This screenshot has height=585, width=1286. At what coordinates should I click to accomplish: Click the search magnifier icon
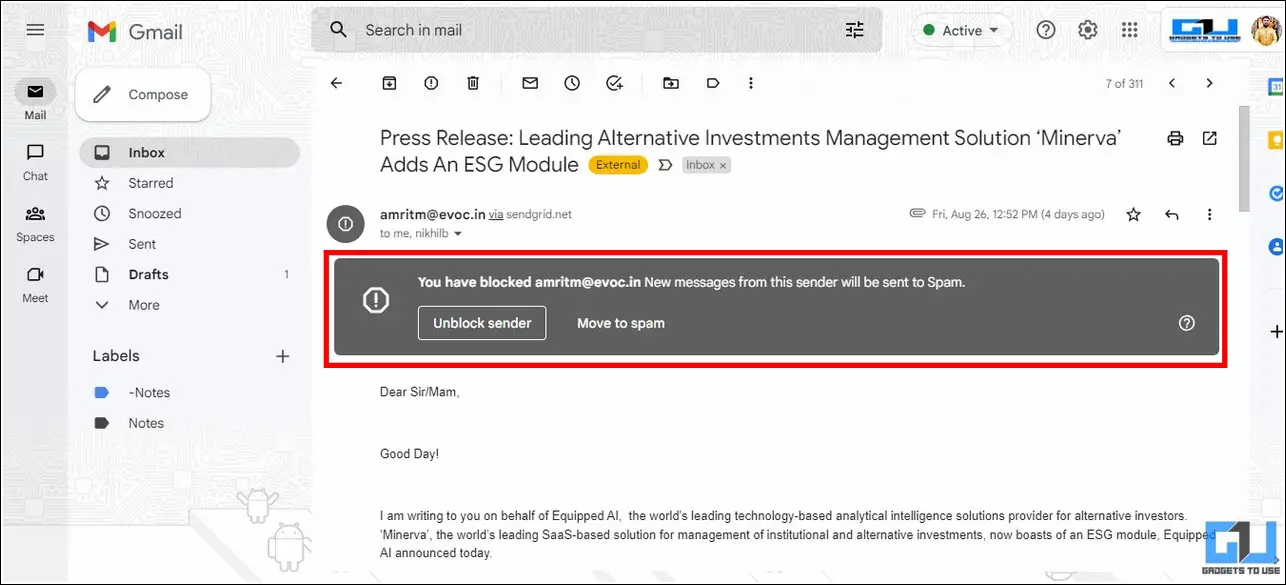pyautogui.click(x=339, y=30)
